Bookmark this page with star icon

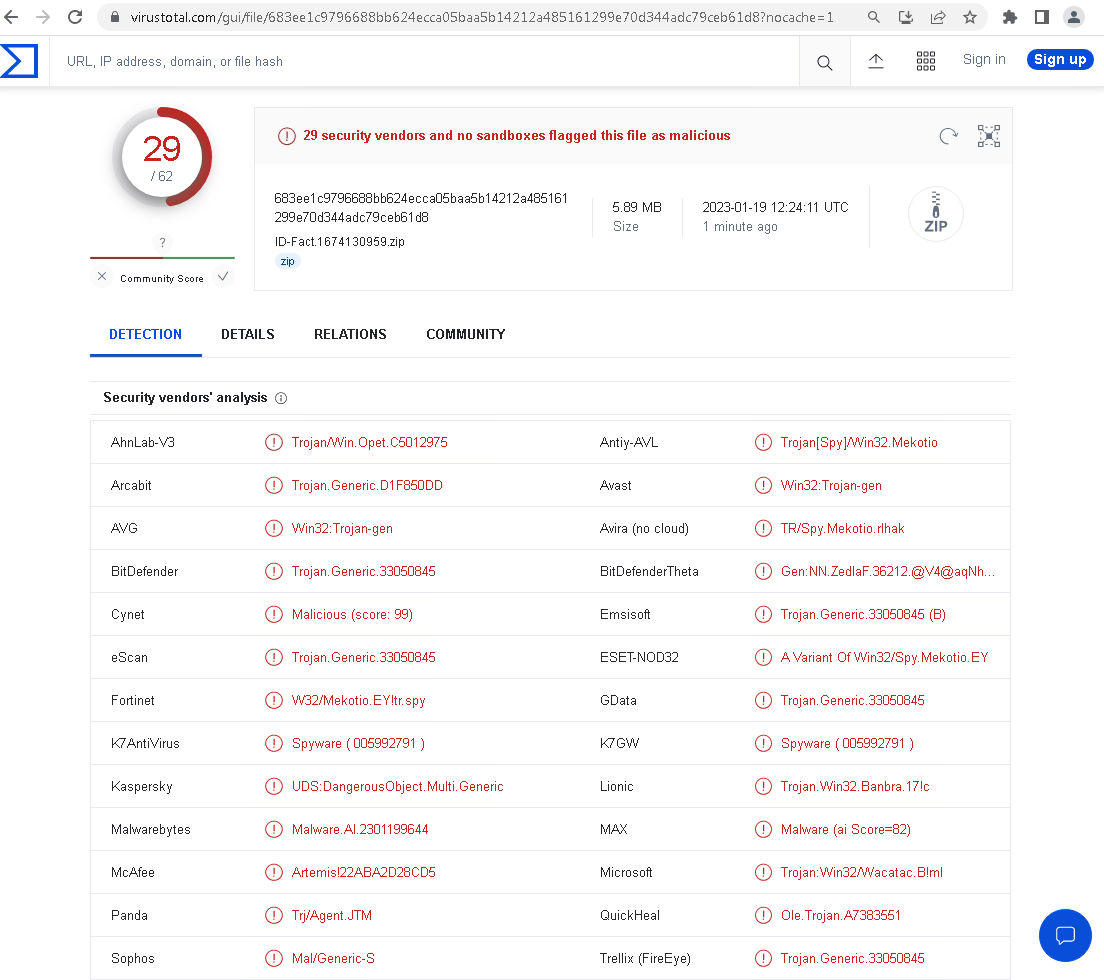tap(969, 17)
